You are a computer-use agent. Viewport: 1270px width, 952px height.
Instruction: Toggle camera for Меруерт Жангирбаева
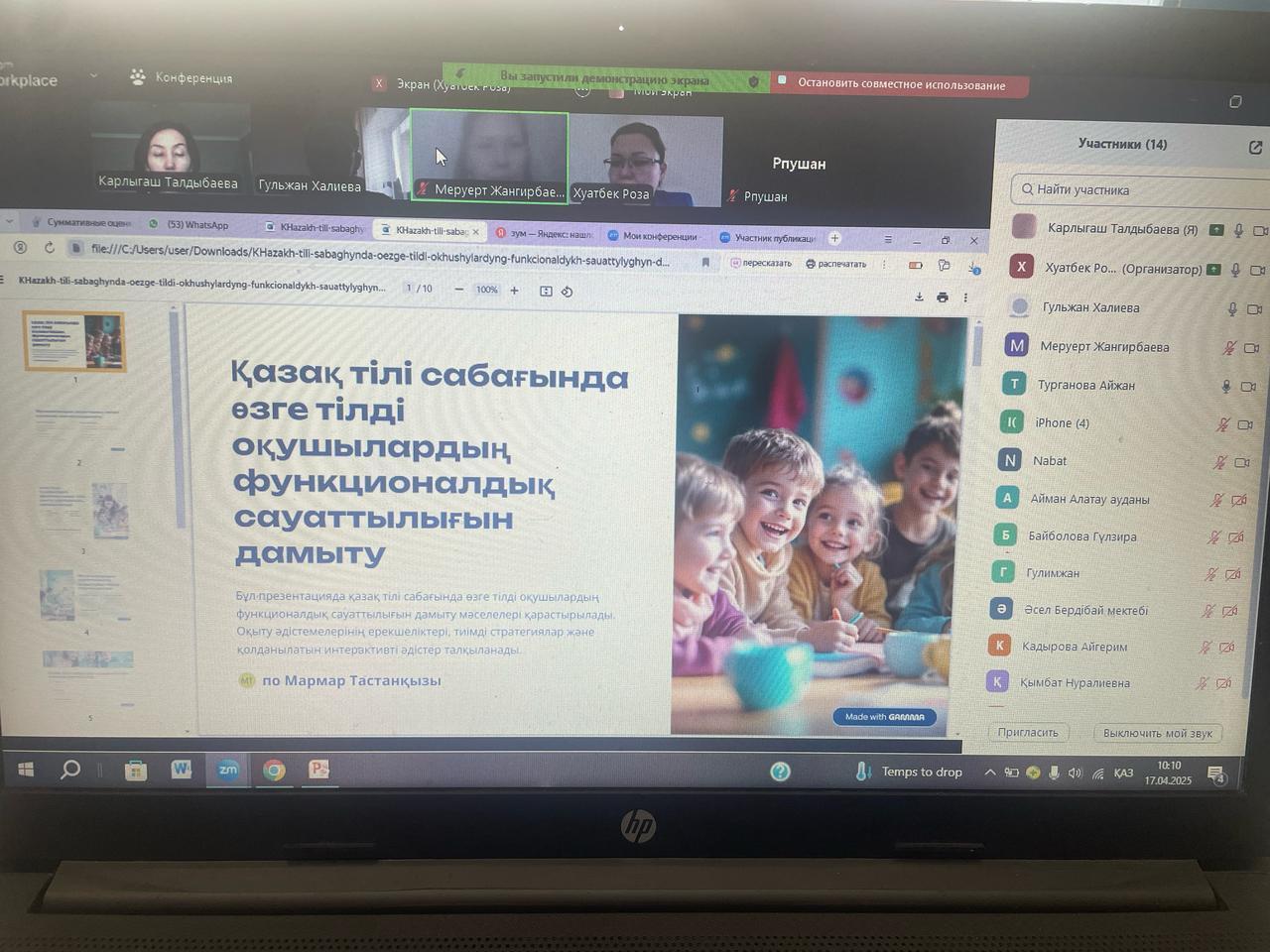click(1251, 347)
